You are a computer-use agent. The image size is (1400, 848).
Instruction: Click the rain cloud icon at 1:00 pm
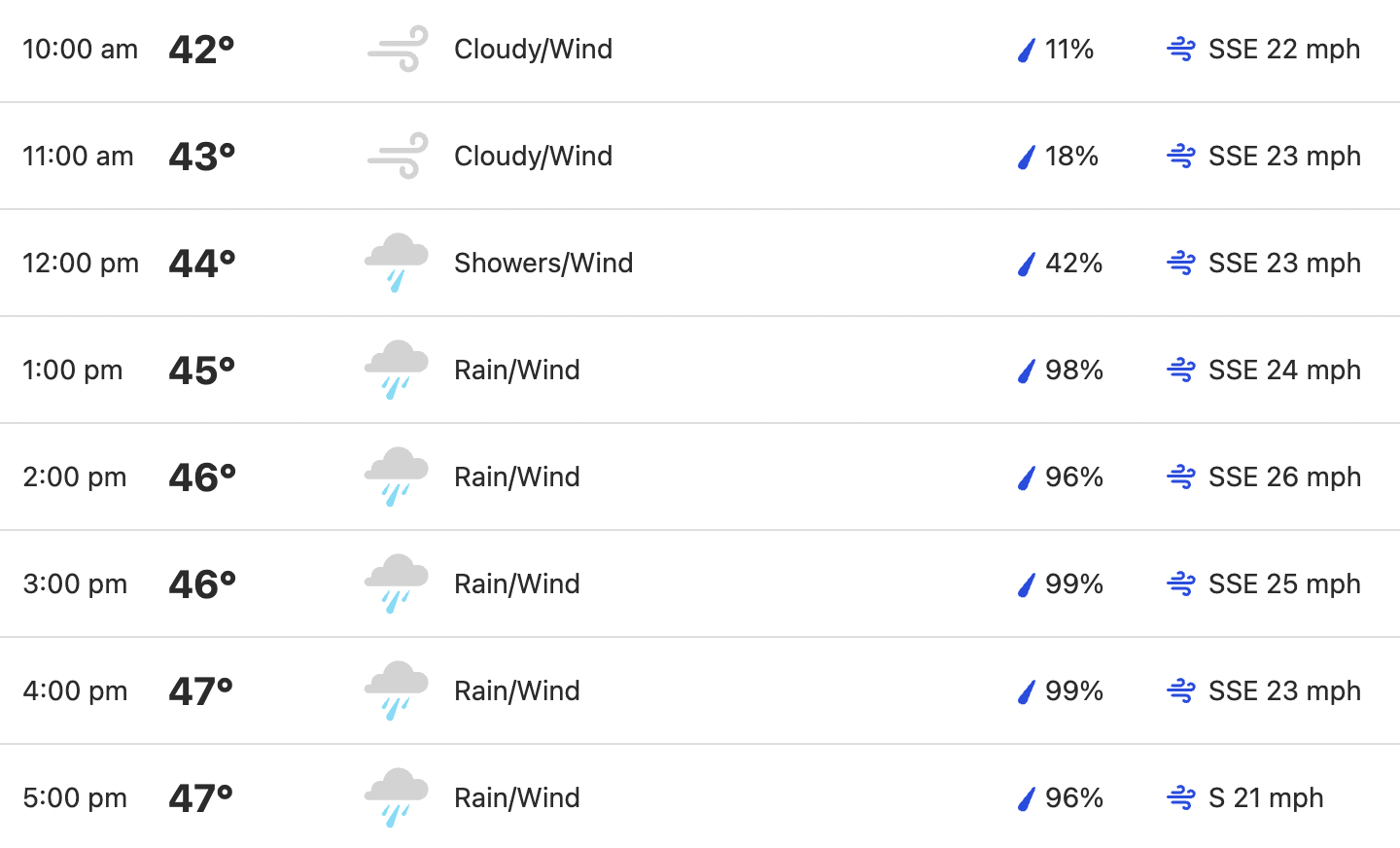click(x=397, y=370)
